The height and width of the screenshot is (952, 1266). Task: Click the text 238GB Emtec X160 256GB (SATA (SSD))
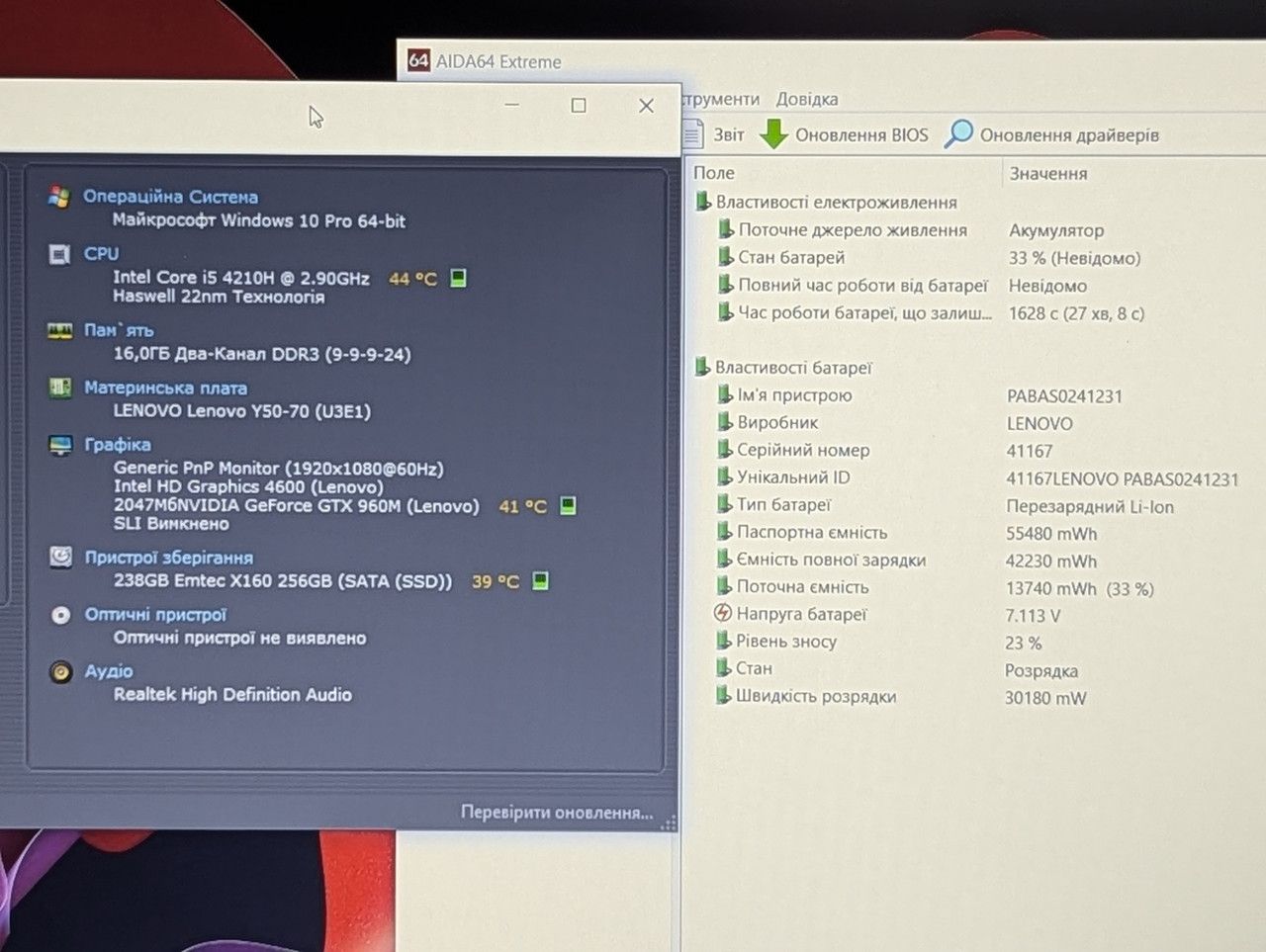click(283, 580)
